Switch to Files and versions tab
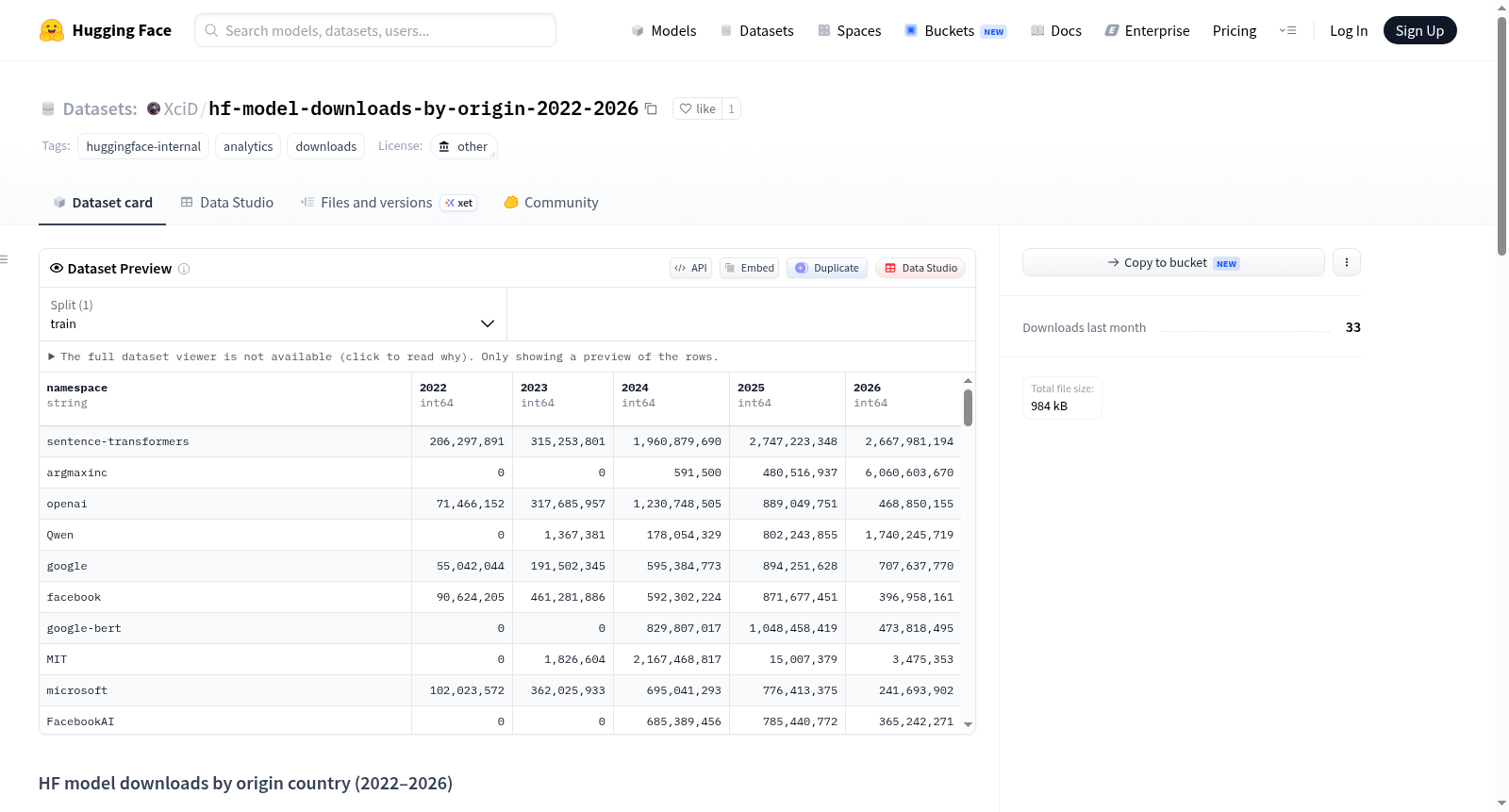This screenshot has height=812, width=1509. coord(388,202)
